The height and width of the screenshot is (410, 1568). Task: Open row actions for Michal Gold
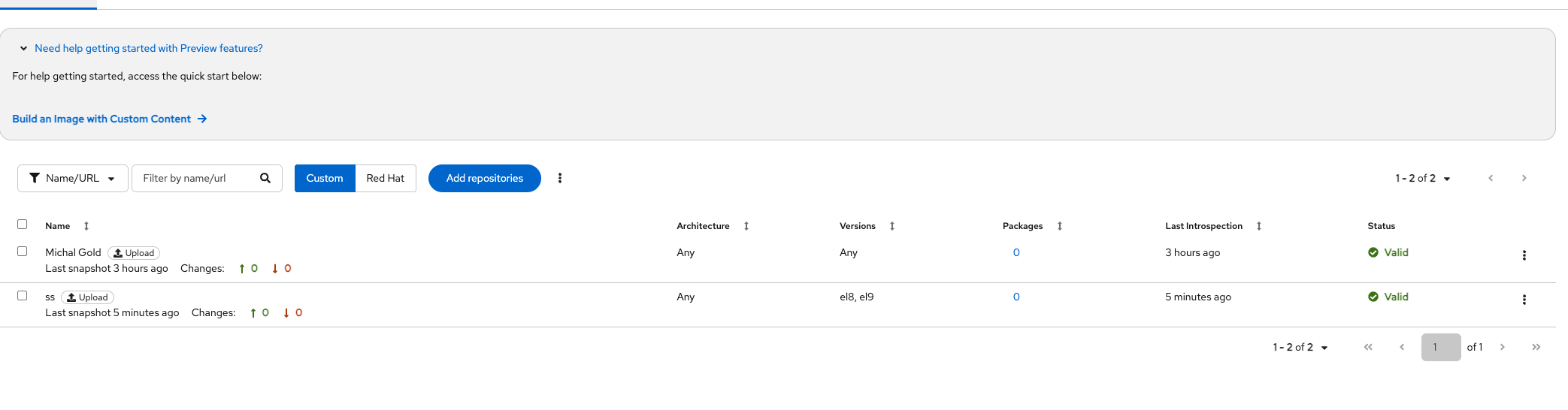(1524, 255)
